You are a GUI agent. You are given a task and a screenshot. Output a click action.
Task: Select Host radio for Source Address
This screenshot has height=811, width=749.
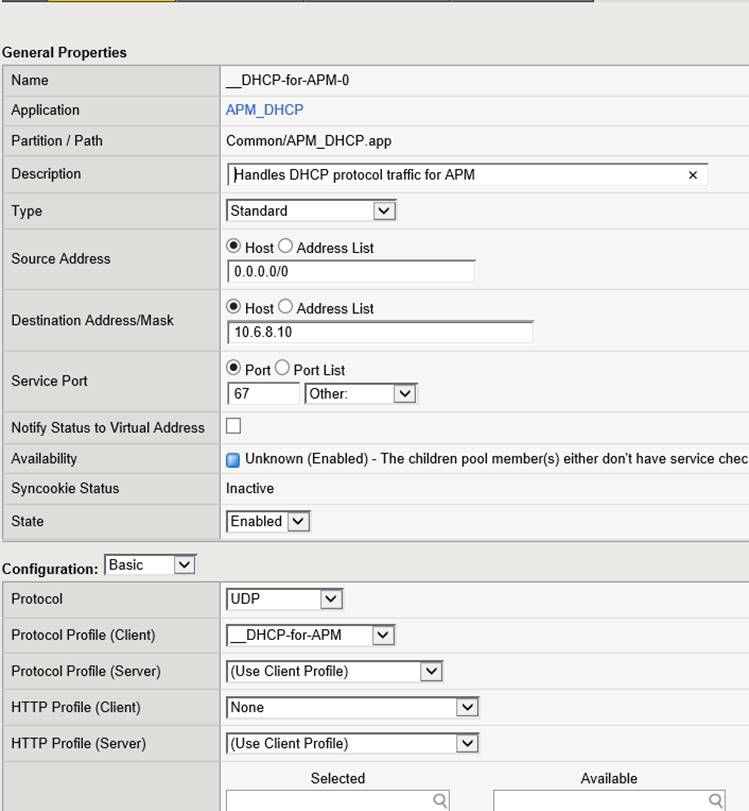tap(235, 246)
